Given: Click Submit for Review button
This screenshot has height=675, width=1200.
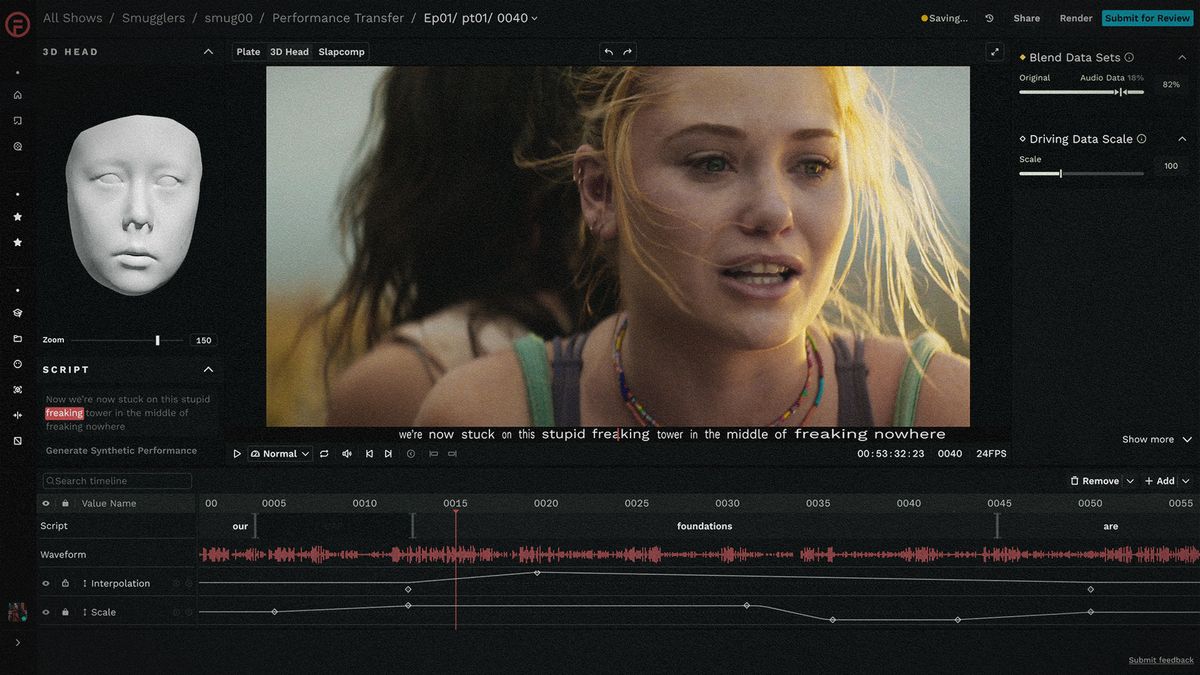Looking at the screenshot, I should [x=1147, y=18].
